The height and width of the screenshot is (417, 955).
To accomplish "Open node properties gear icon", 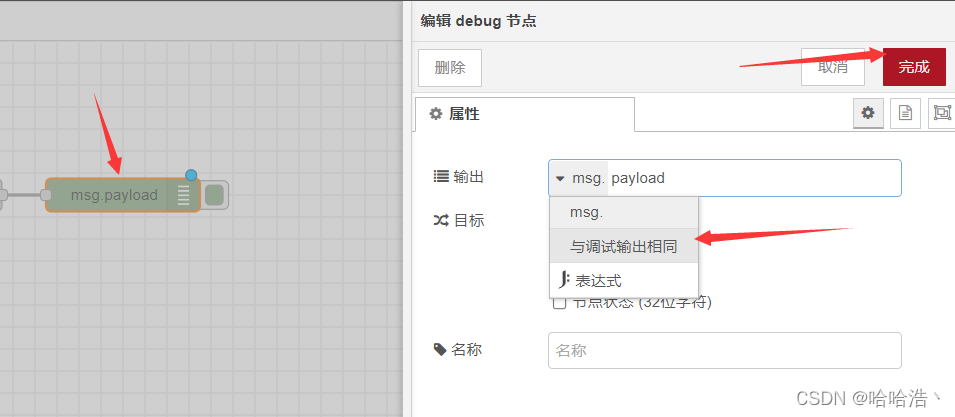I will [x=869, y=113].
